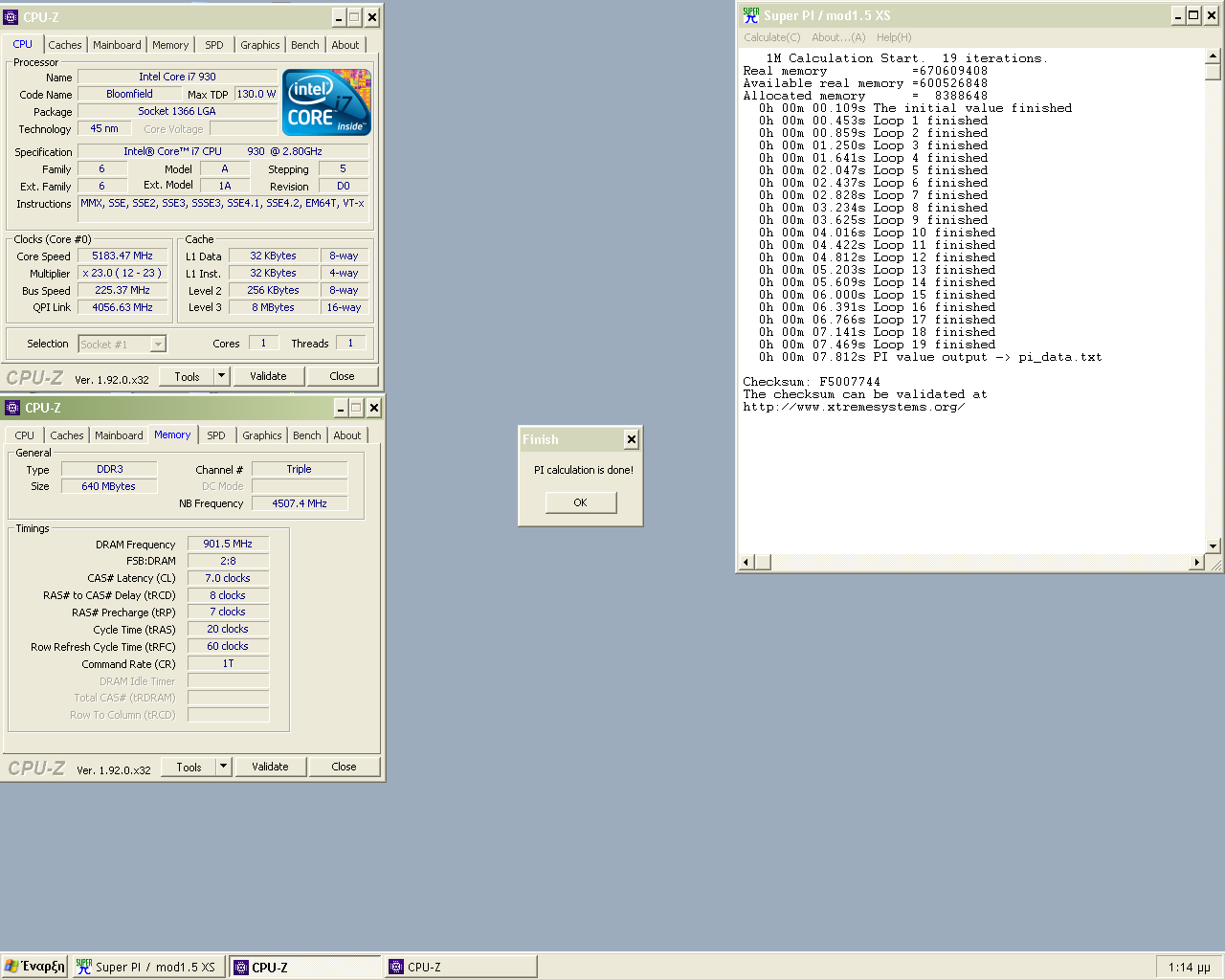Minimize the top CPU-Z window
1225x980 pixels.
click(x=339, y=17)
